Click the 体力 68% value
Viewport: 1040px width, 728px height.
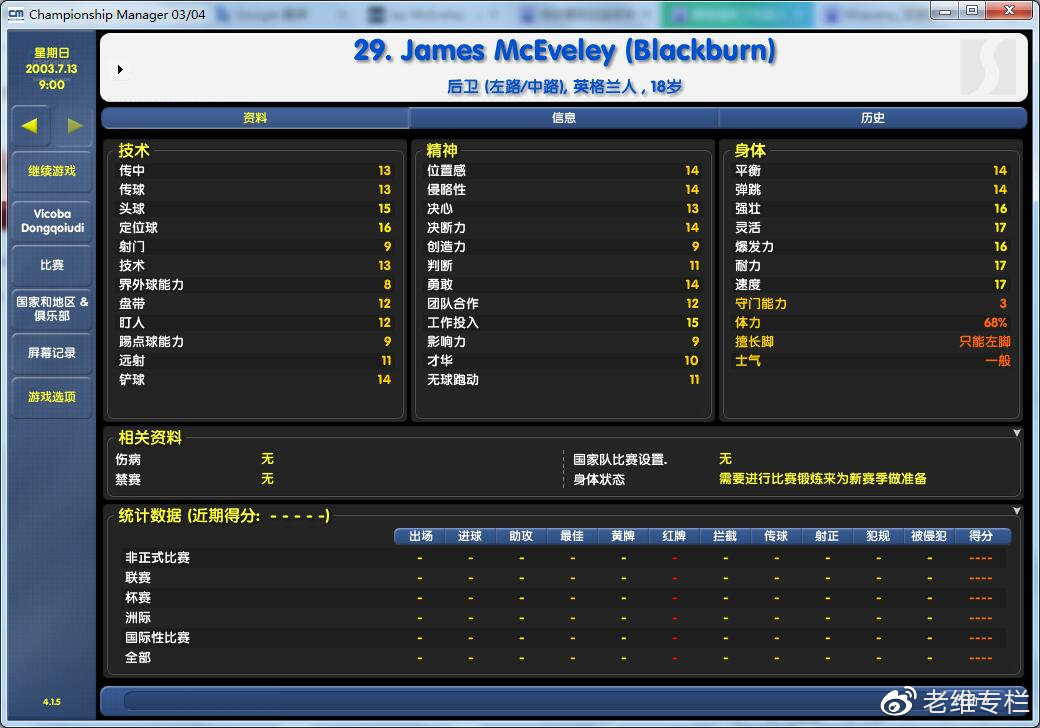coord(995,323)
